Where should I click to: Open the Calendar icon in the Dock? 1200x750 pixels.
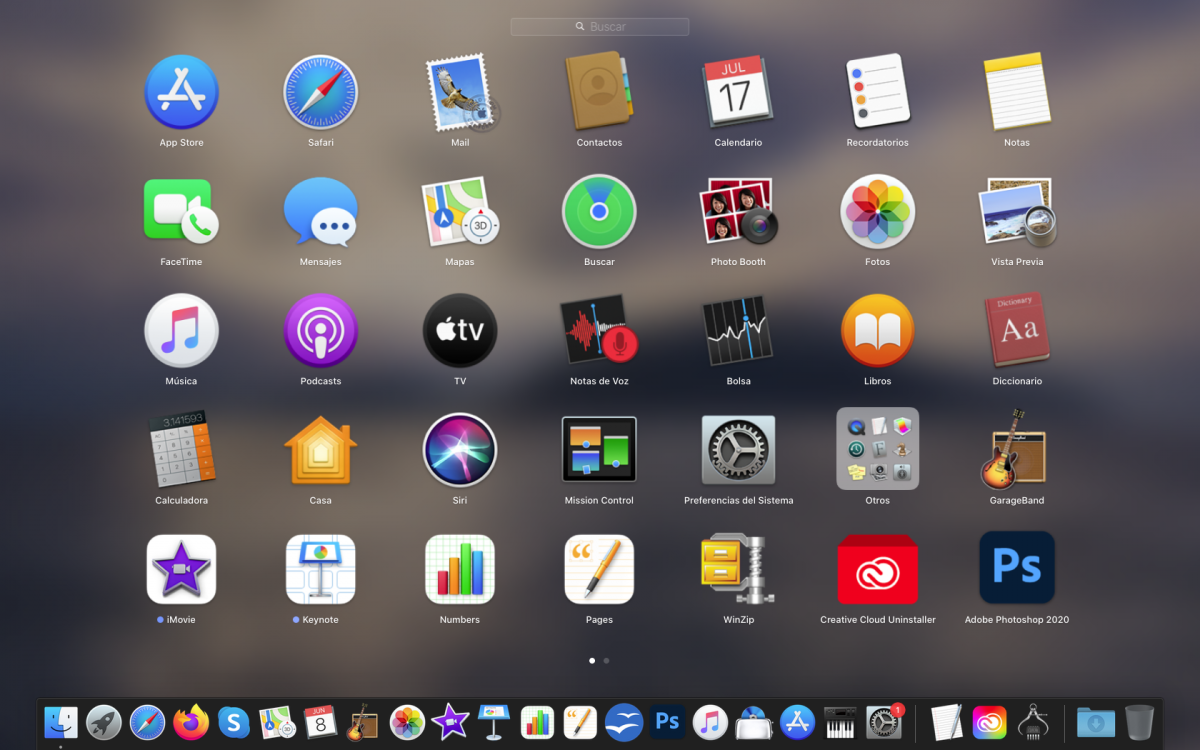point(320,721)
